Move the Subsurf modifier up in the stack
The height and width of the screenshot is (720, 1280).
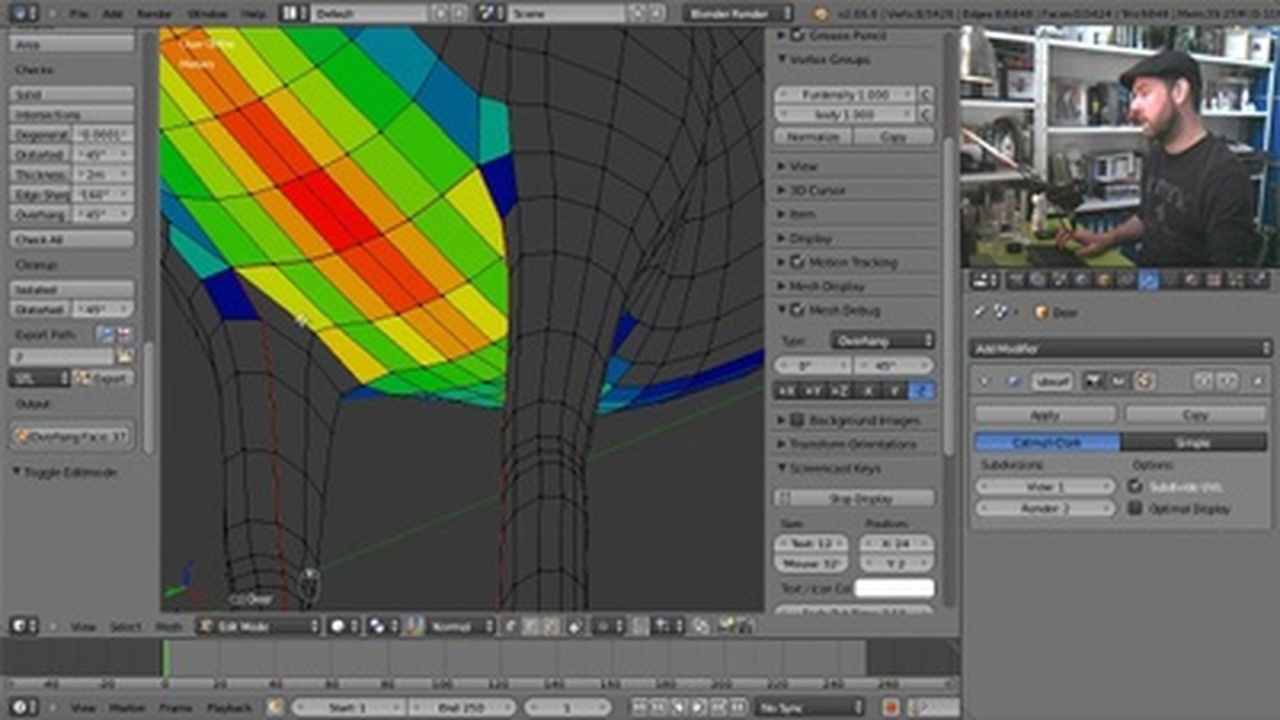coord(1203,381)
